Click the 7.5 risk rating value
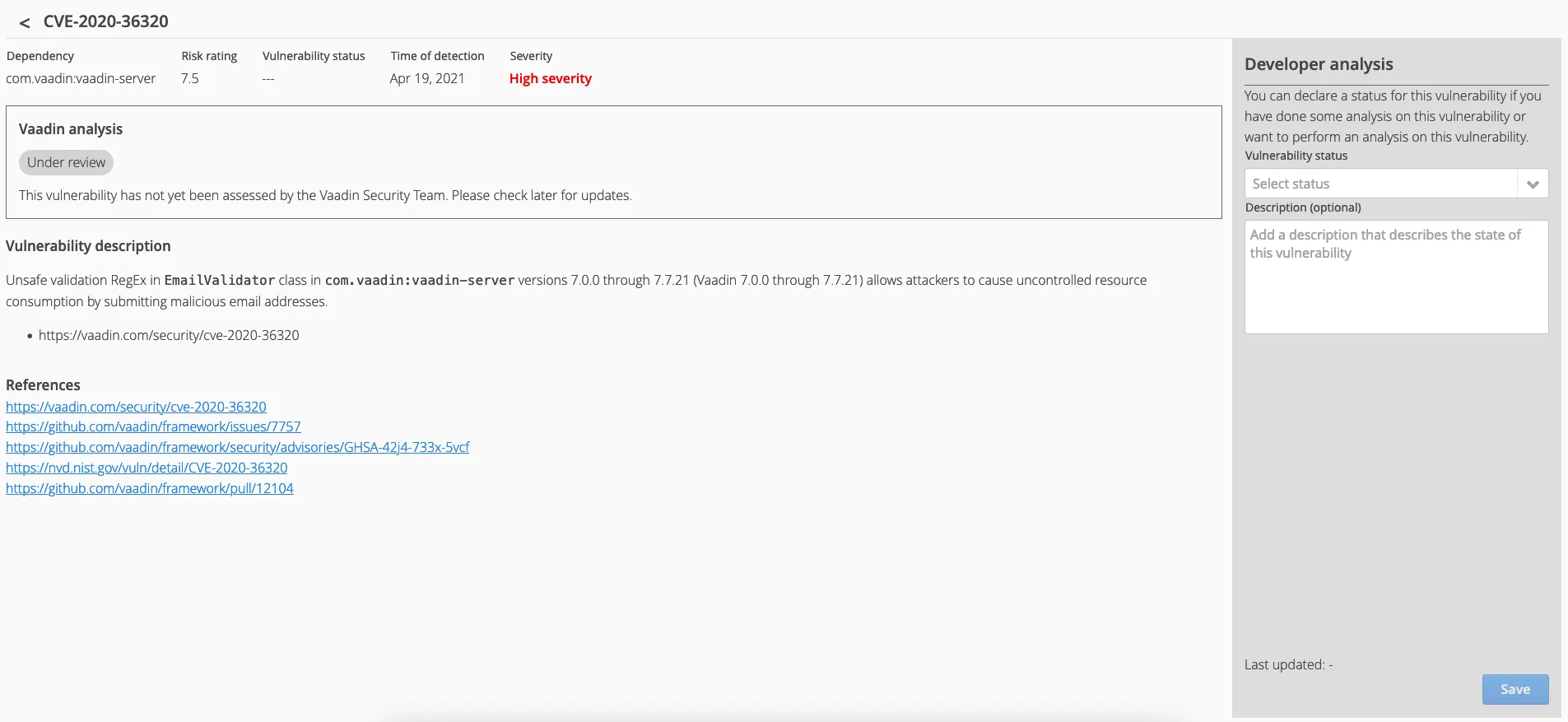Screen dimensions: 1568x722 pyautogui.click(x=189, y=79)
